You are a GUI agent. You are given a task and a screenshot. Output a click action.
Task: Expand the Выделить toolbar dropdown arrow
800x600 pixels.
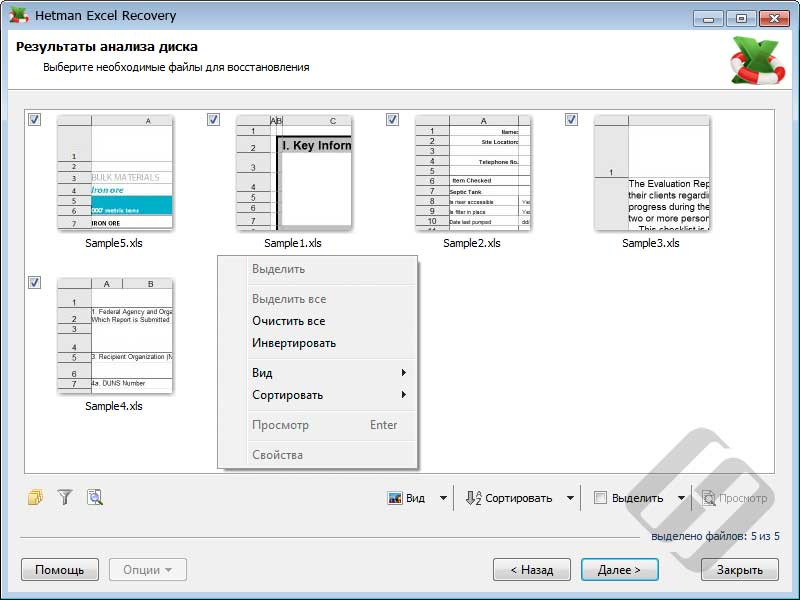[x=681, y=498]
